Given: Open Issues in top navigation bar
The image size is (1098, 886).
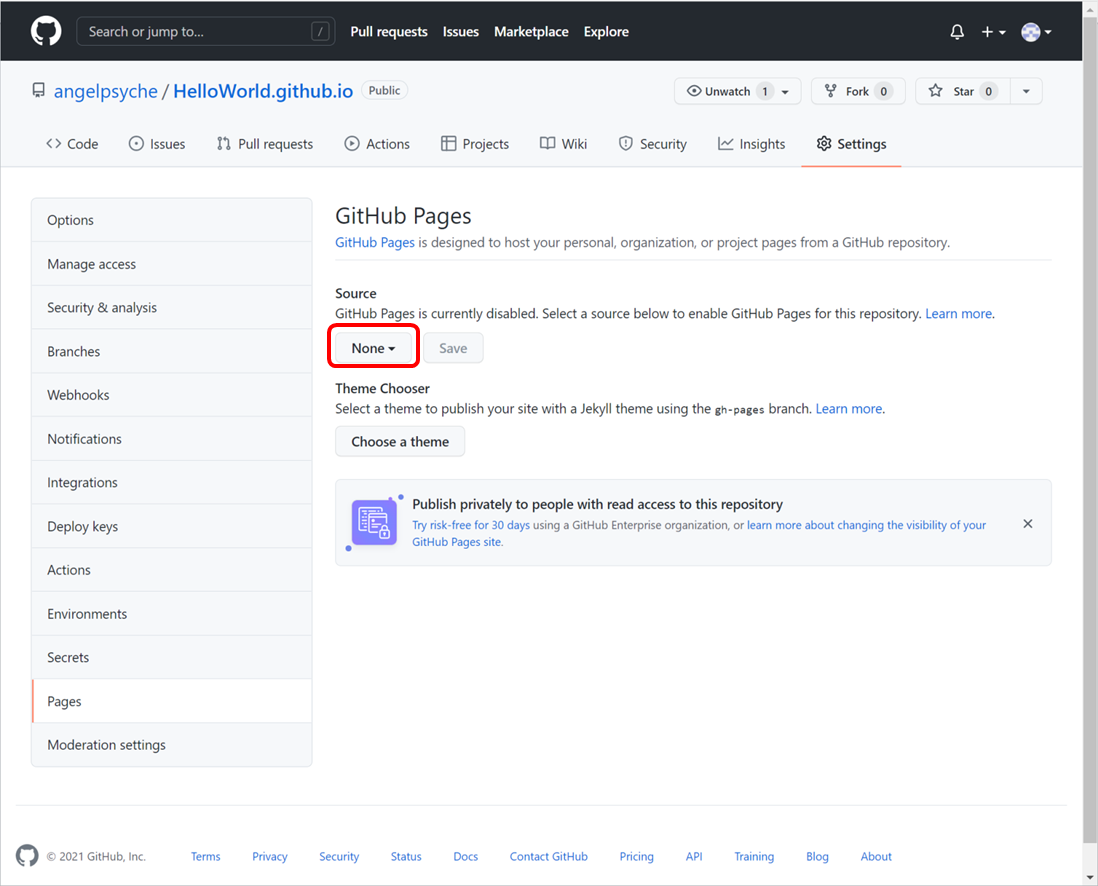Looking at the screenshot, I should 461,32.
